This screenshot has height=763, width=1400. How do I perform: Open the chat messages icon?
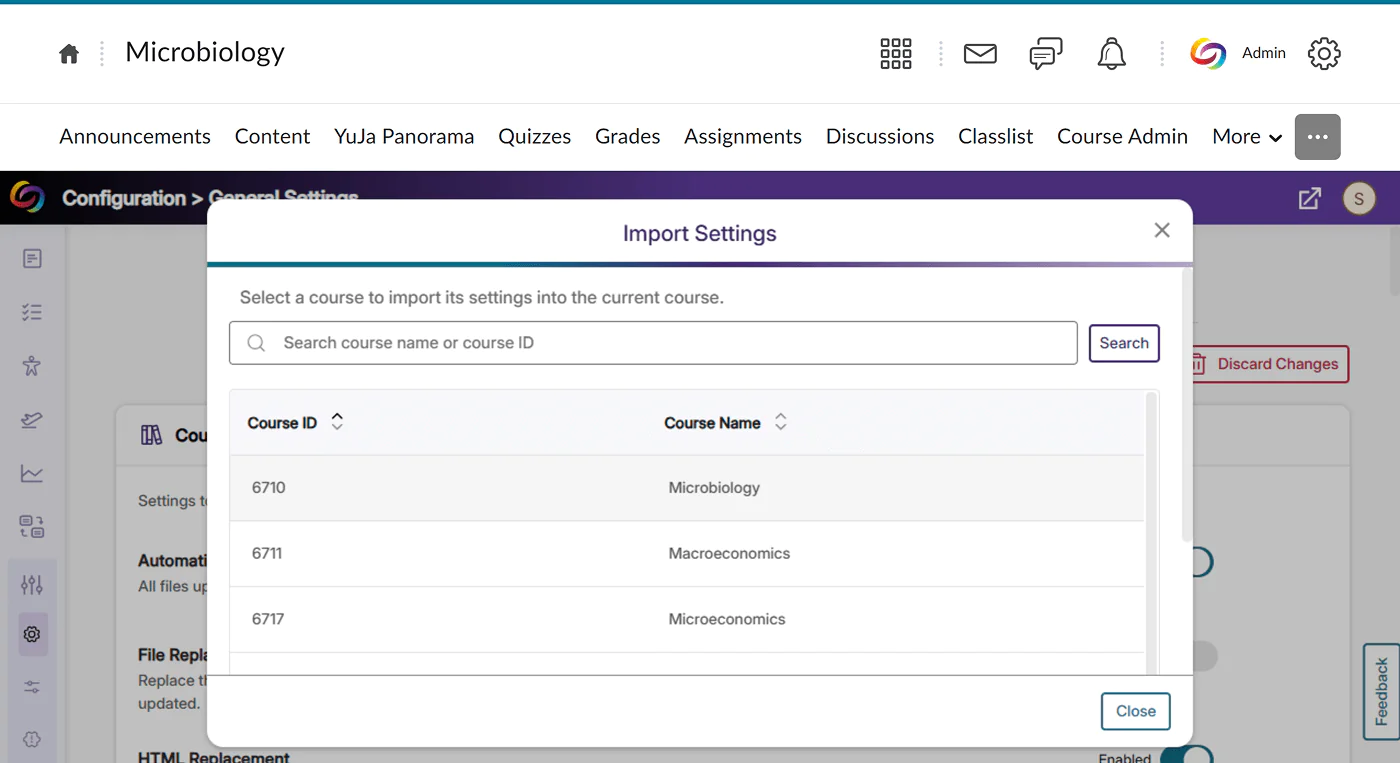pos(1045,54)
